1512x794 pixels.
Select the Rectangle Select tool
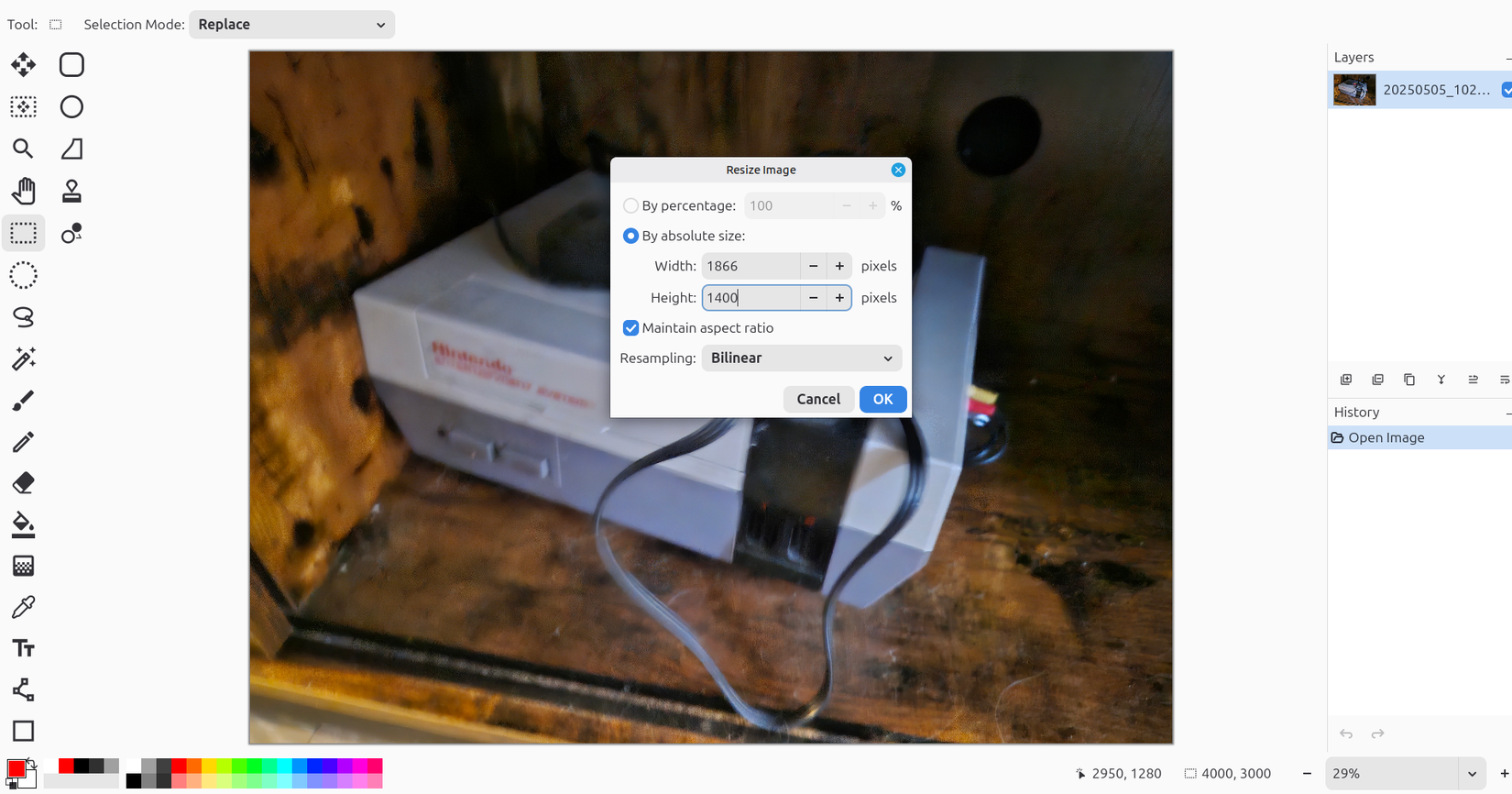pos(23,233)
